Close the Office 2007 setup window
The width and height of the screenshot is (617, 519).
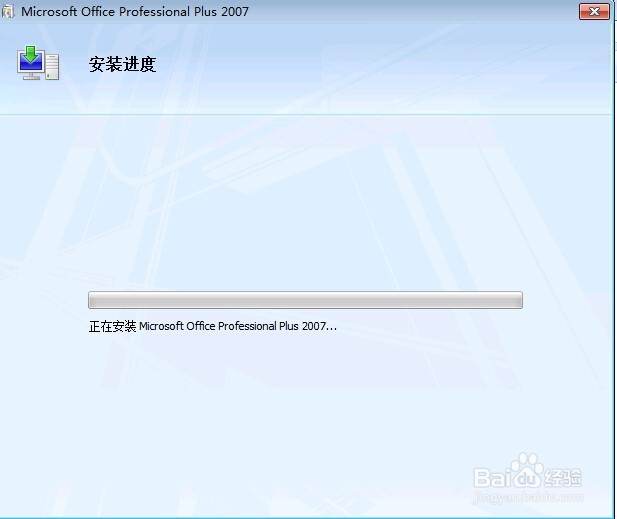tap(594, 11)
